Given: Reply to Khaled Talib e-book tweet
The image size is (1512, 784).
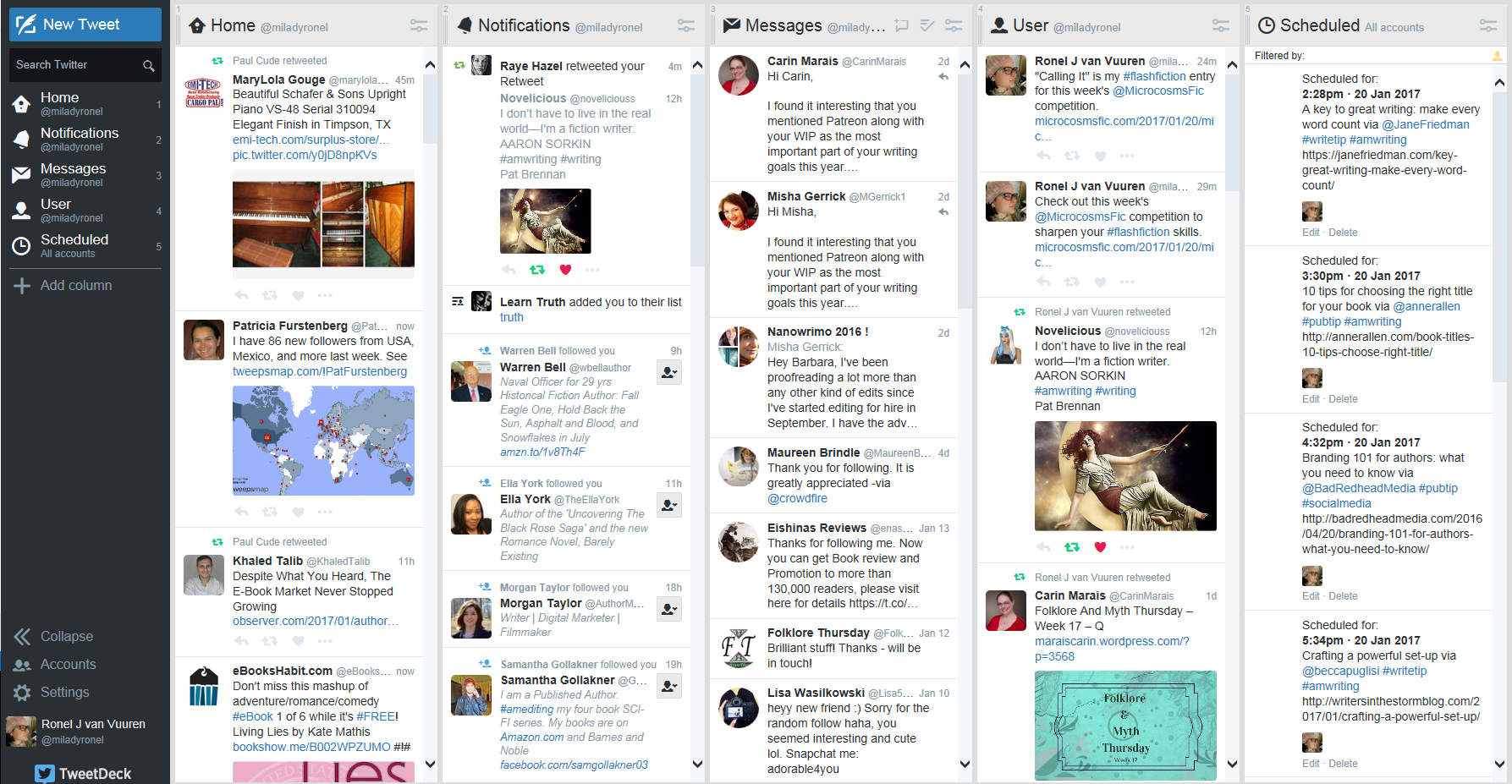Looking at the screenshot, I should (242, 641).
